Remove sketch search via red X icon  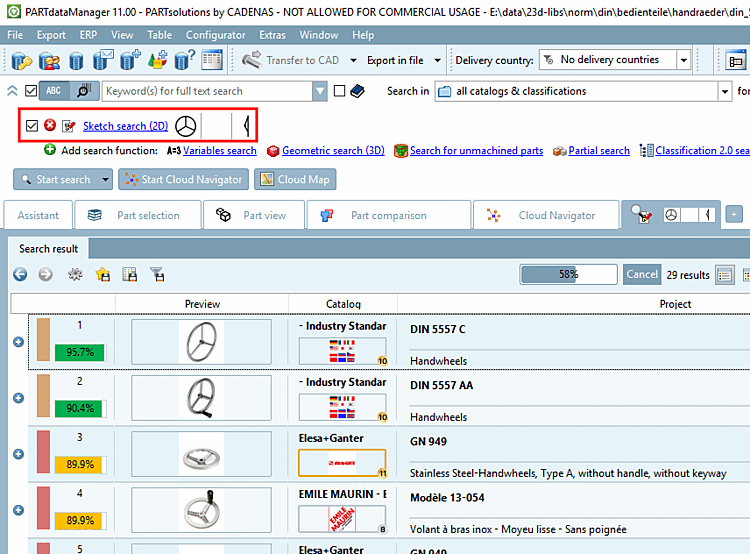click(x=50, y=125)
